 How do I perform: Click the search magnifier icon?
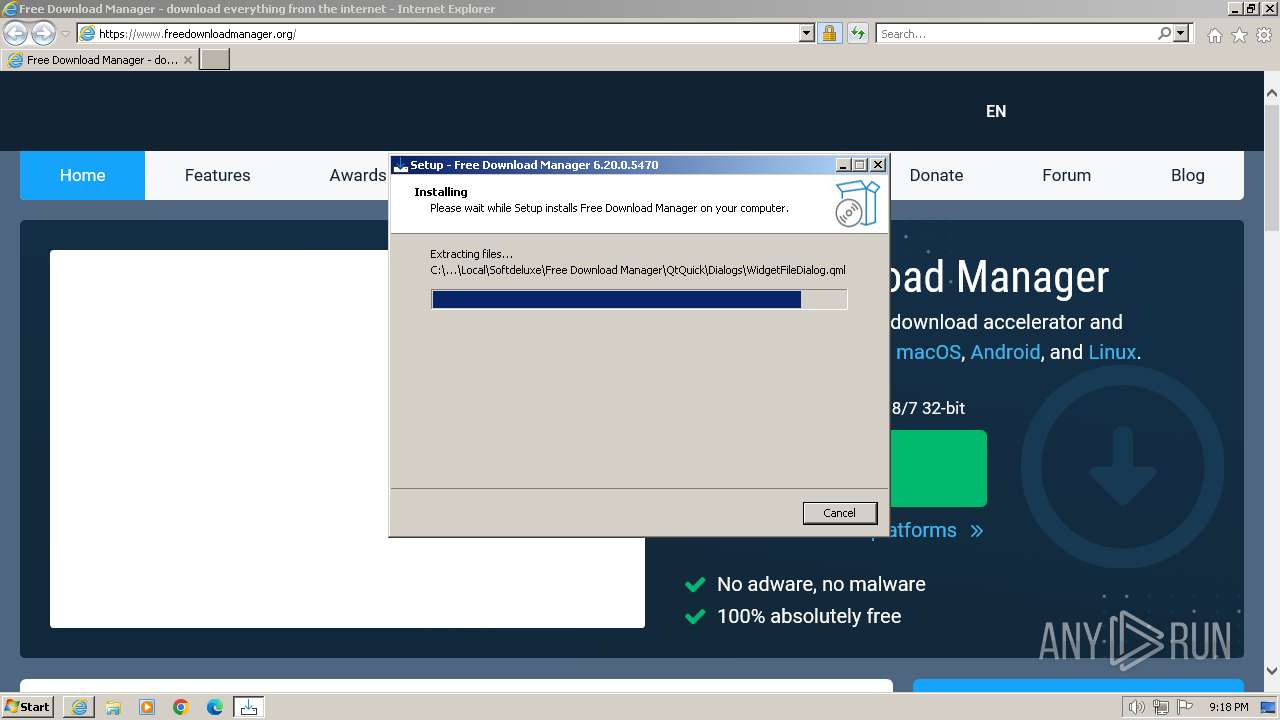point(1164,33)
